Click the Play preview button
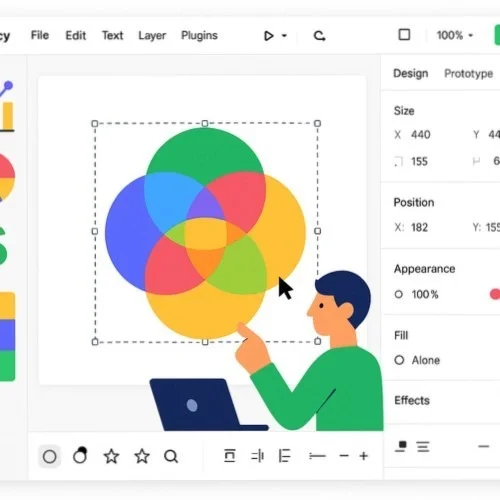Viewport: 500px width, 500px height. coord(269,36)
